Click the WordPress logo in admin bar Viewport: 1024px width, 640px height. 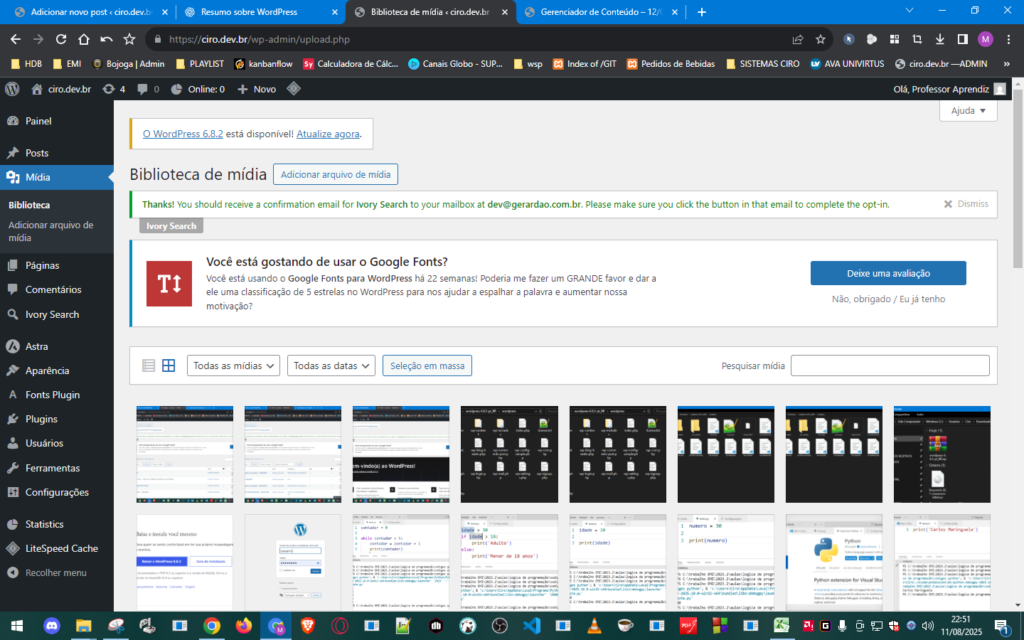tap(12, 89)
